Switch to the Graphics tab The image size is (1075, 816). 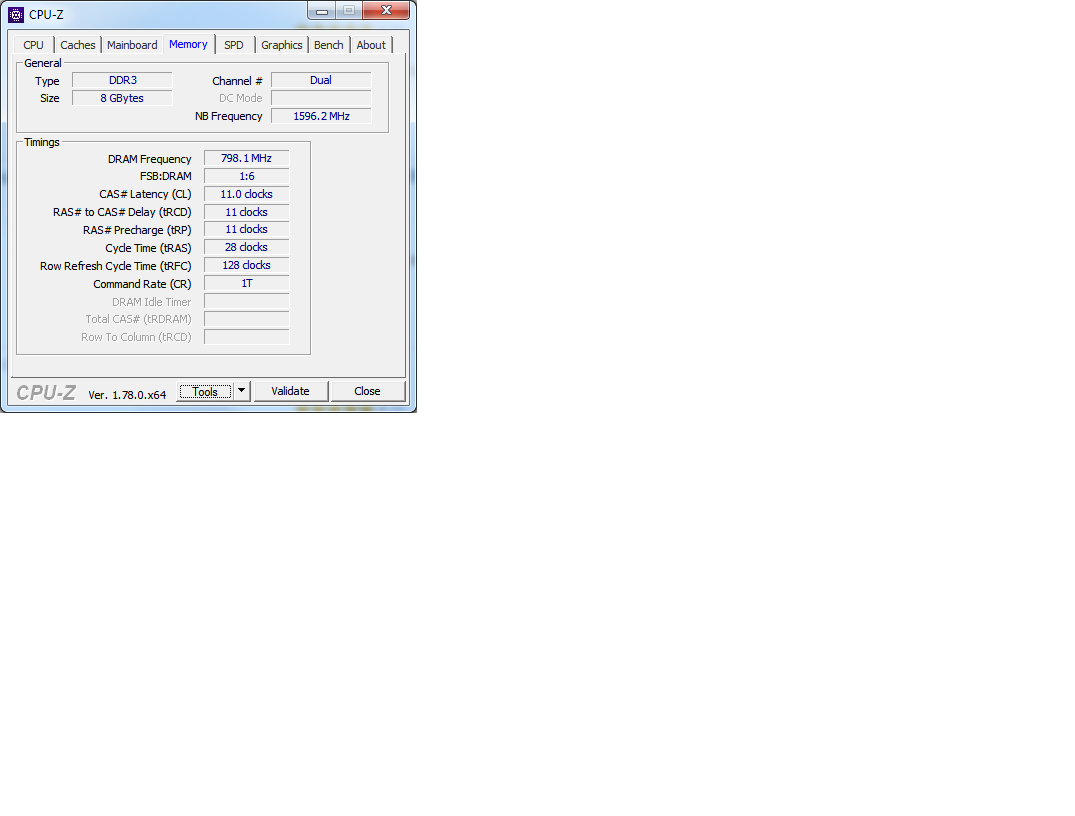pos(282,45)
